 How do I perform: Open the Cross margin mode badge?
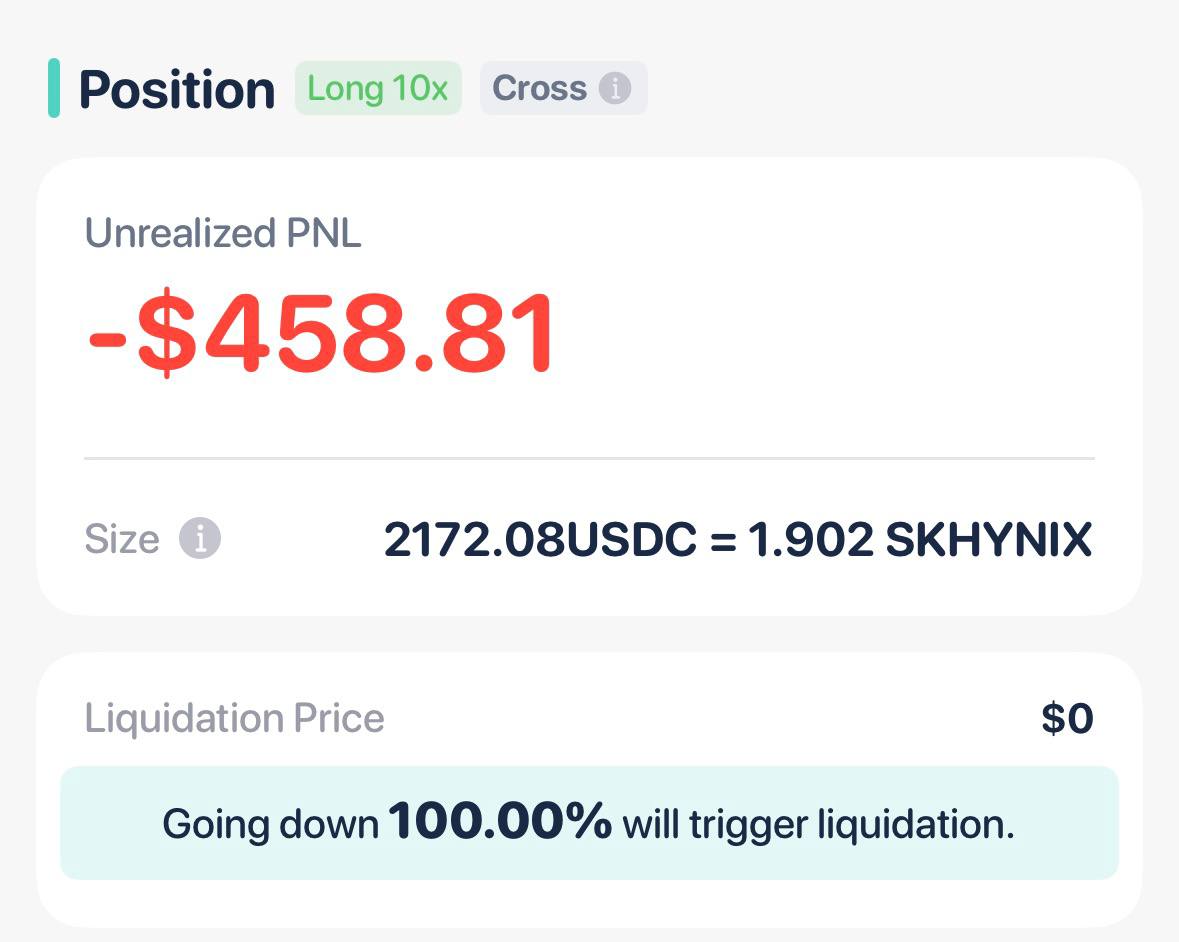tap(563, 88)
